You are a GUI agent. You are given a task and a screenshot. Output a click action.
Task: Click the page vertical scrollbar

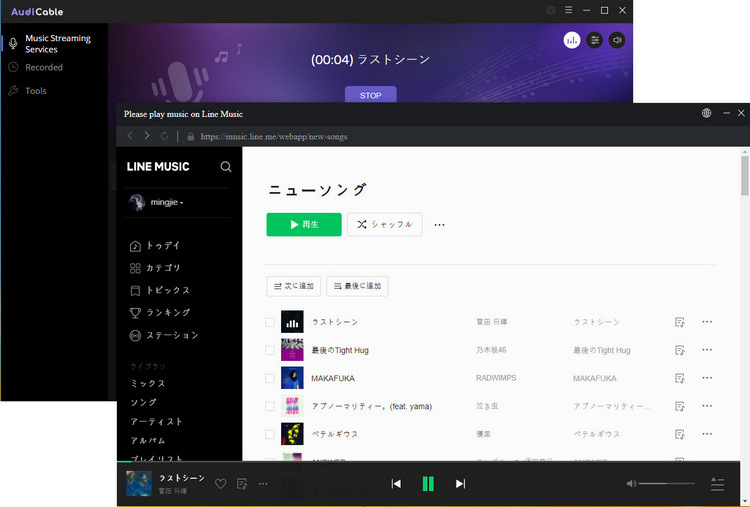click(x=745, y=176)
